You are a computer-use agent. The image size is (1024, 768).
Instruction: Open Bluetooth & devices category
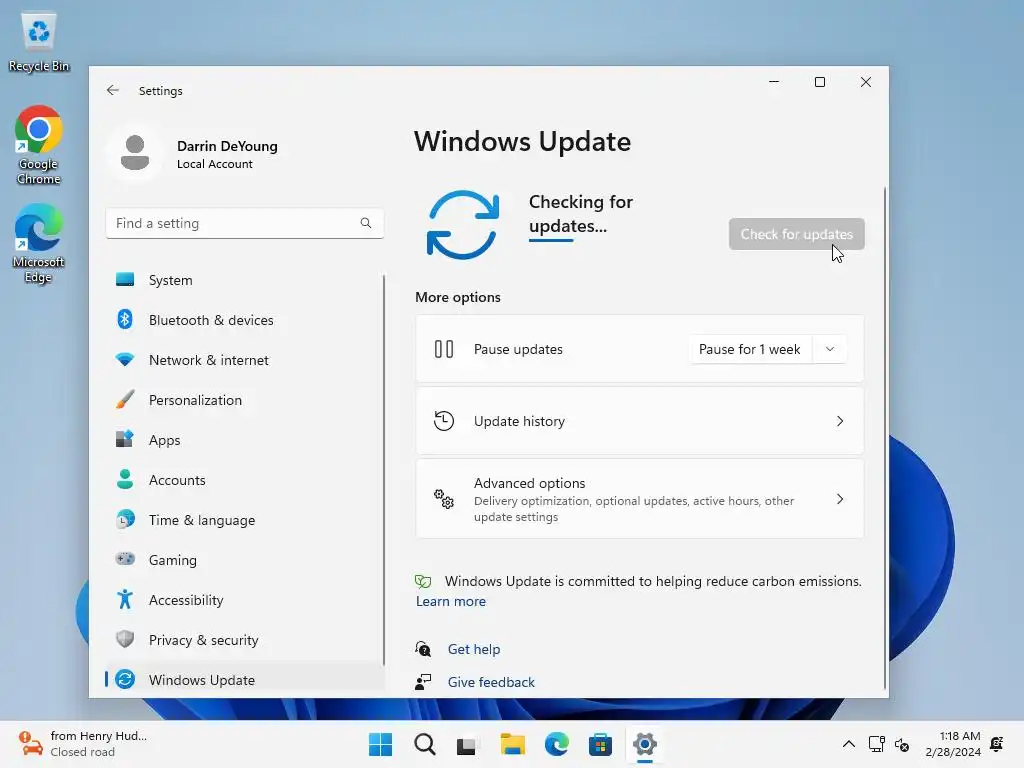pyautogui.click(x=245, y=320)
